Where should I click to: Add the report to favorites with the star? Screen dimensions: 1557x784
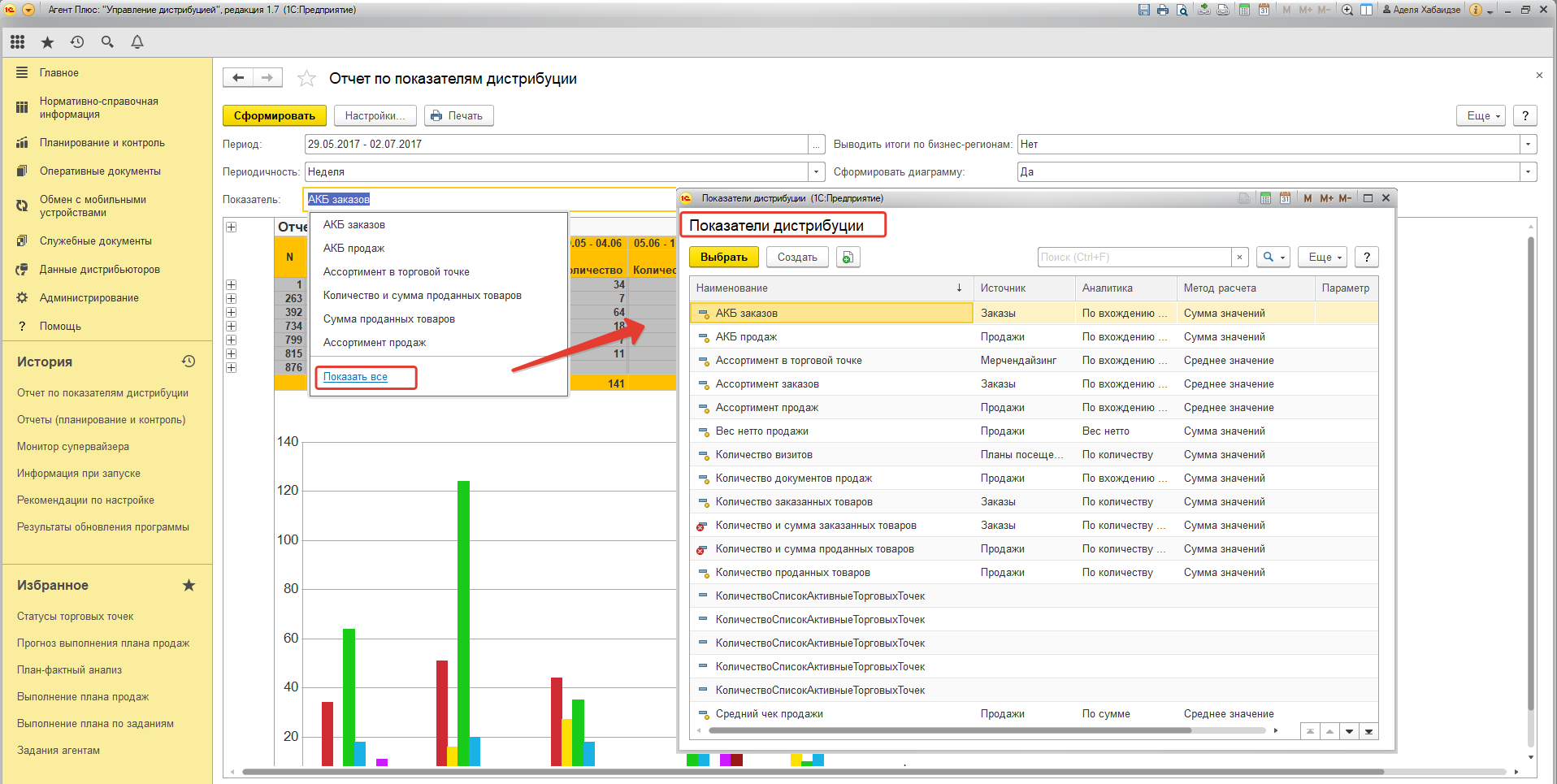[x=306, y=78]
